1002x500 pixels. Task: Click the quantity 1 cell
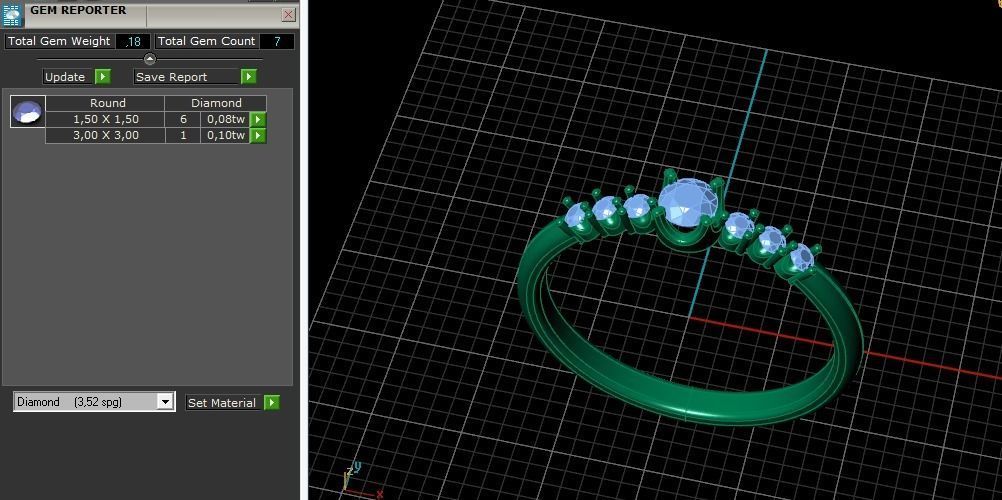(x=183, y=135)
